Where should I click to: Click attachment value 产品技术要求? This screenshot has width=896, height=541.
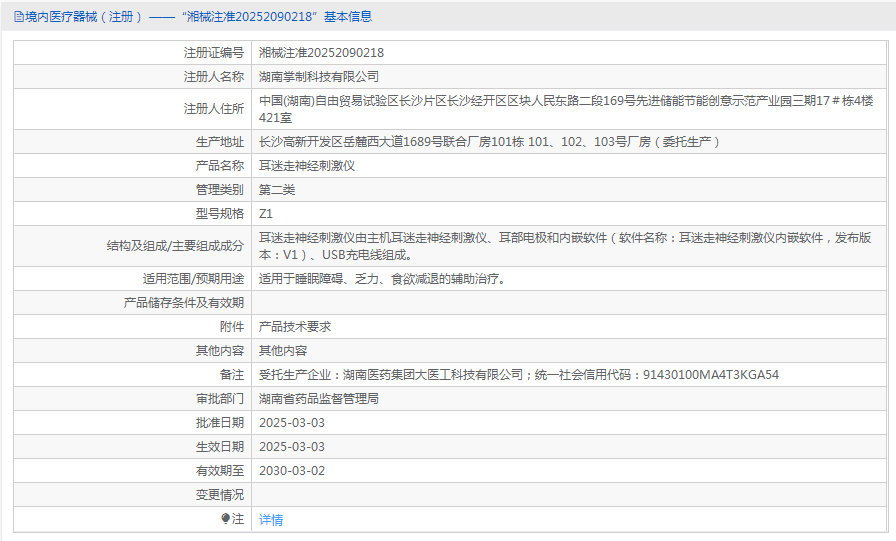pos(295,327)
